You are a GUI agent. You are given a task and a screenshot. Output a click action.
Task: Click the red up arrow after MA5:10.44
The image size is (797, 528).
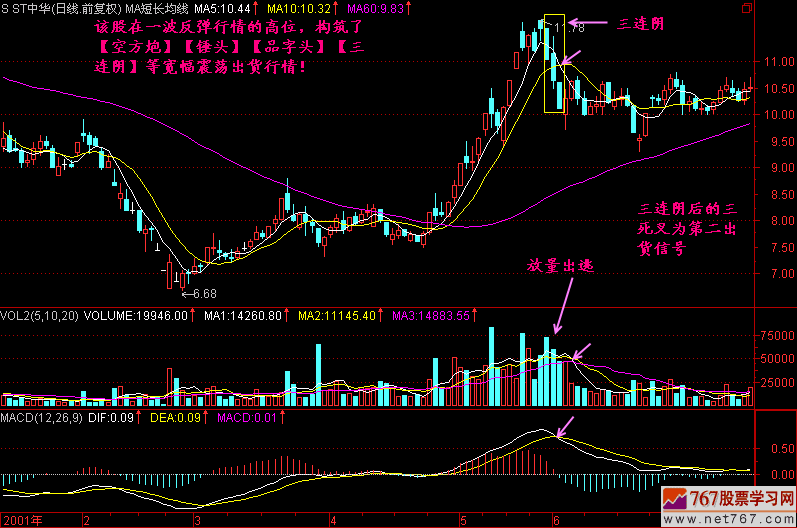[x=257, y=8]
